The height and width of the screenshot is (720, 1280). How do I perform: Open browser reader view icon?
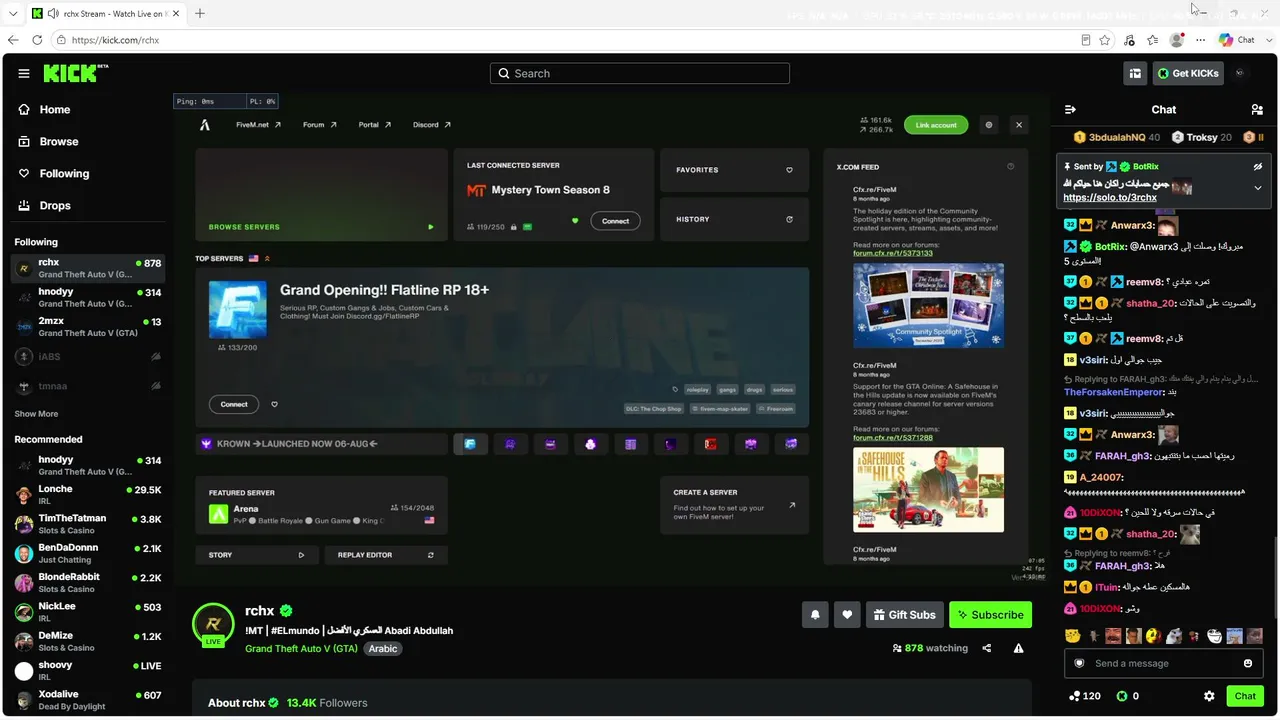1085,40
